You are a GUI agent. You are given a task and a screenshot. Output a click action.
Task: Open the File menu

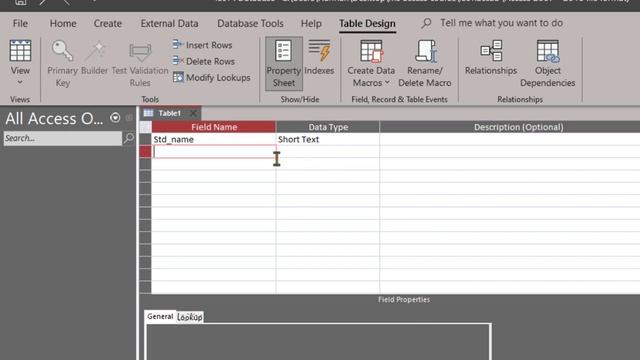[20, 23]
